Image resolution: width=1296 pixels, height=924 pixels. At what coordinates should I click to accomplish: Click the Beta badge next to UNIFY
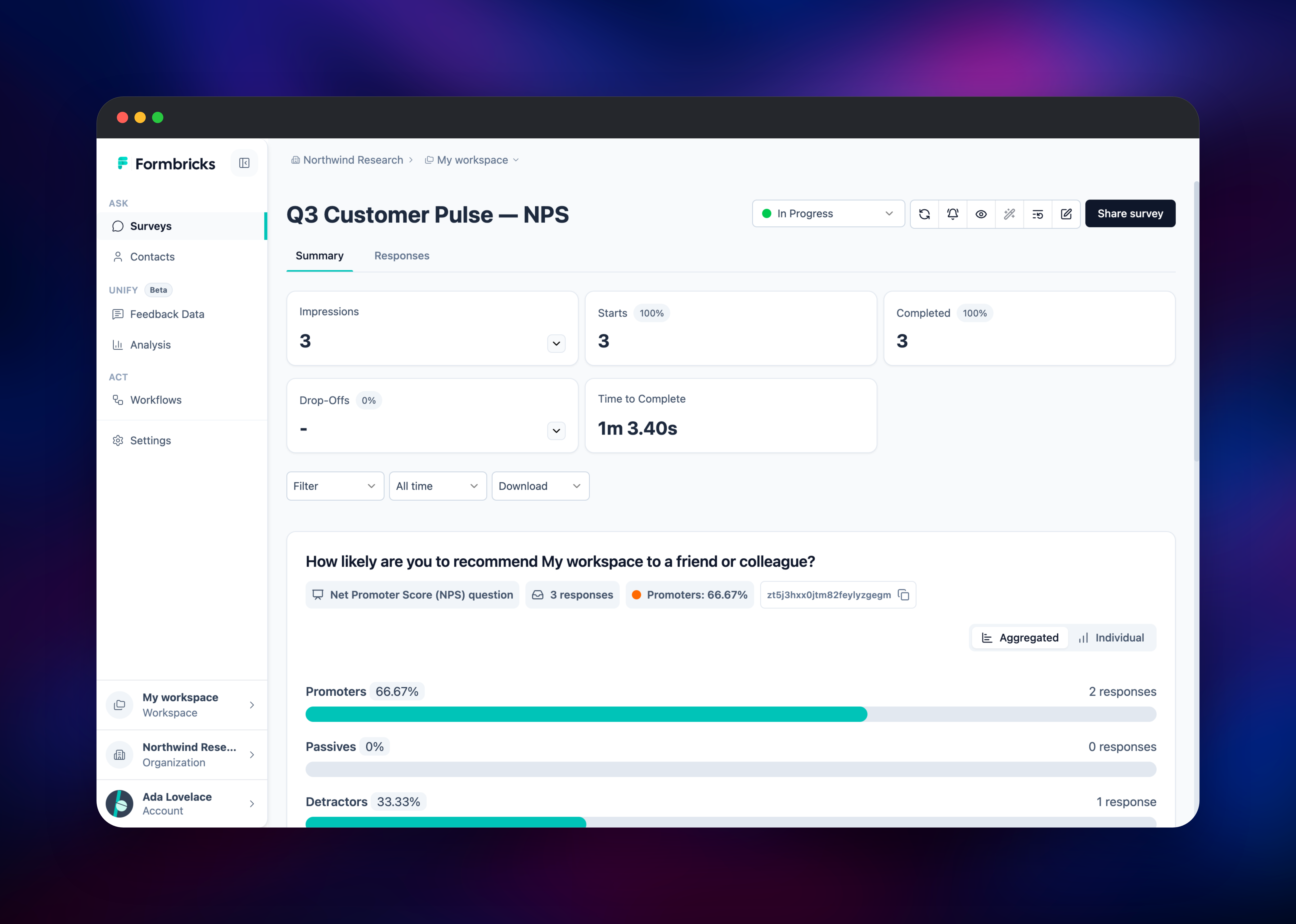click(x=158, y=290)
